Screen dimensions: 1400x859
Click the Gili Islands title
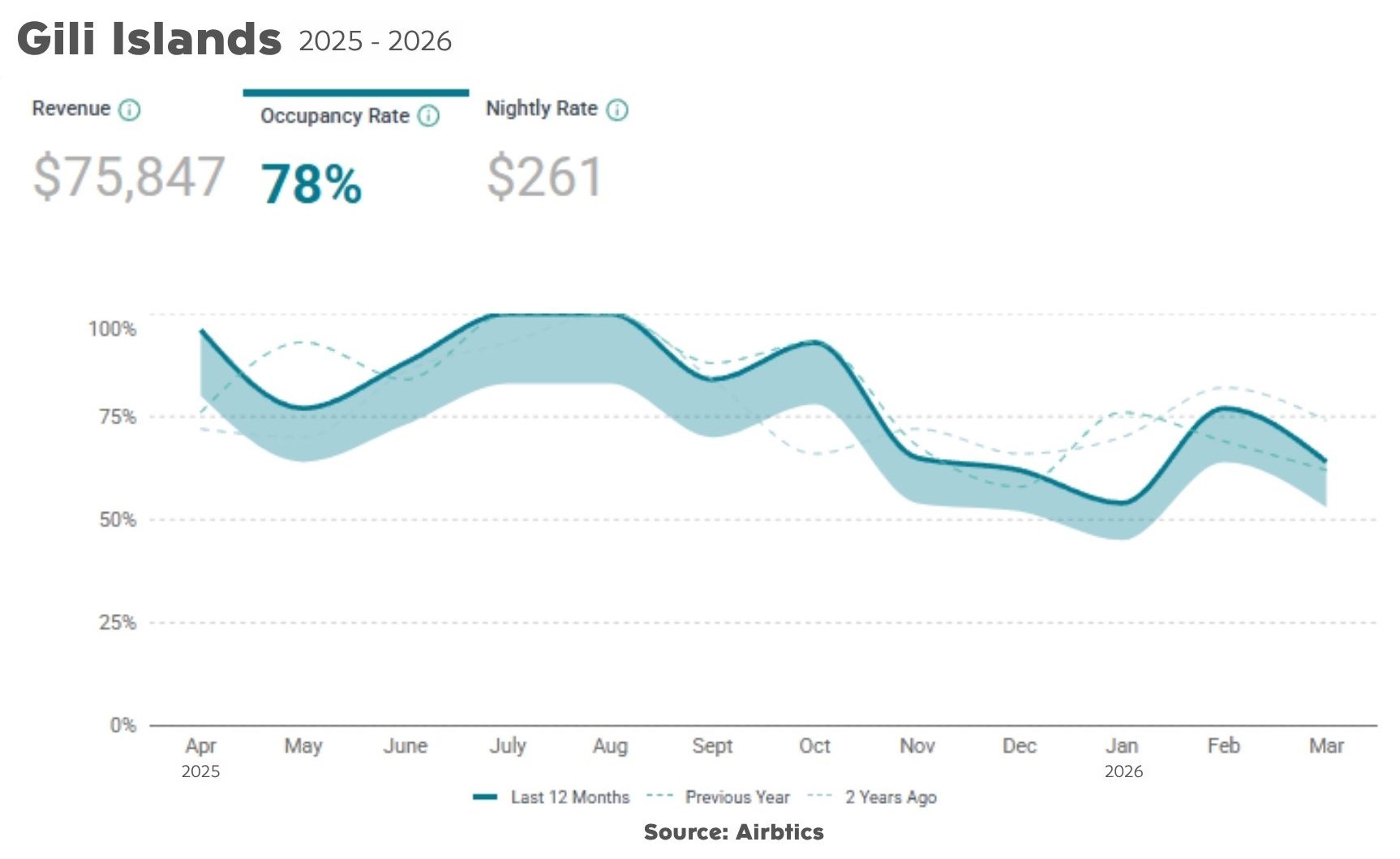point(149,38)
